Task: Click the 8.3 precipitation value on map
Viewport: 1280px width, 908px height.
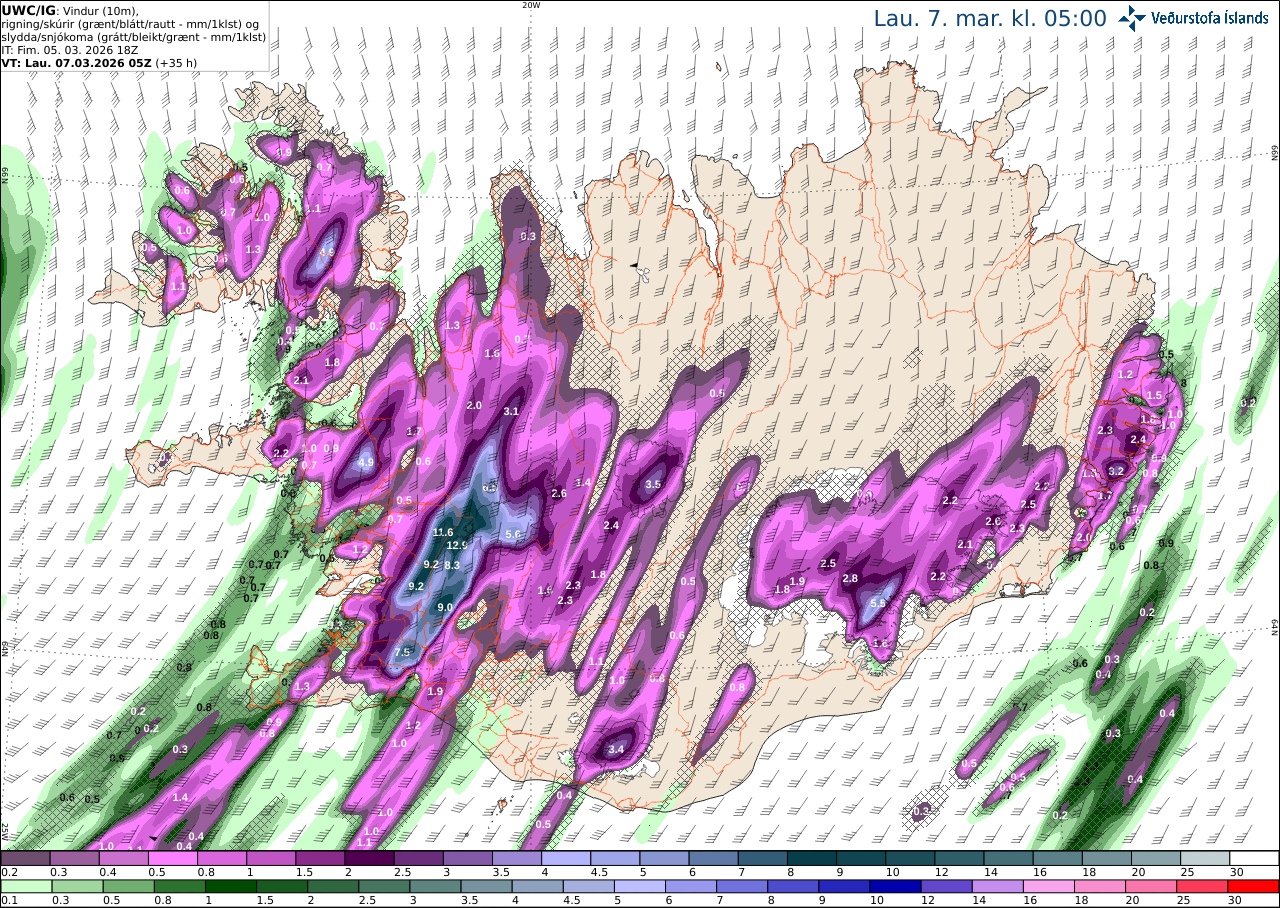Action: (x=451, y=566)
